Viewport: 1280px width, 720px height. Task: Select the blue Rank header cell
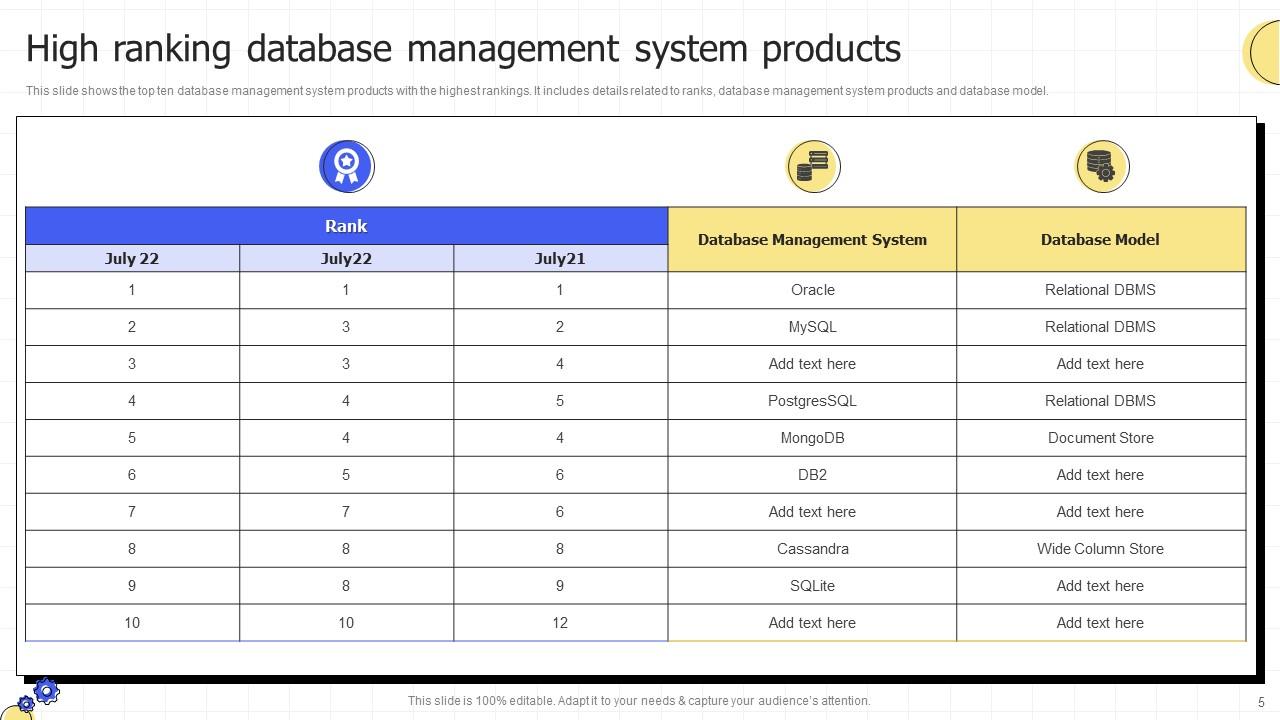click(x=346, y=226)
